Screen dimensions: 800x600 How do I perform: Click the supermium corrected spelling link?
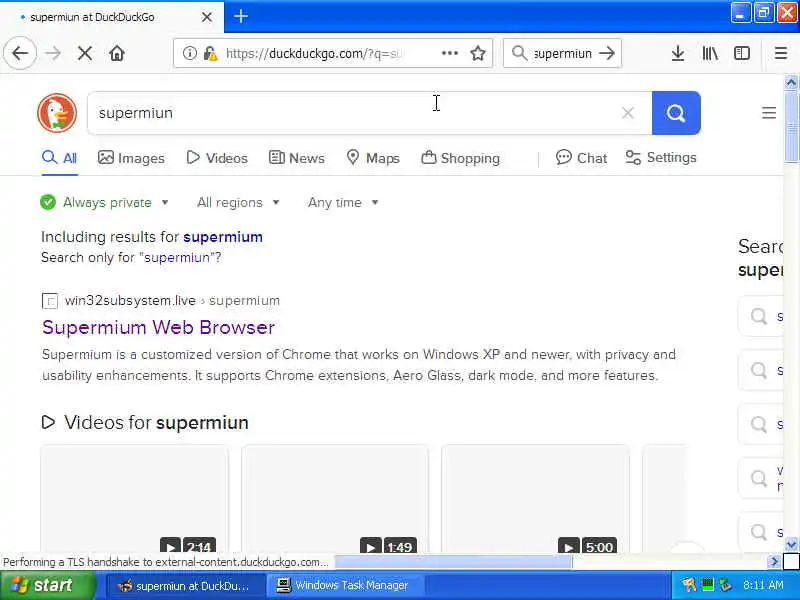(x=223, y=237)
